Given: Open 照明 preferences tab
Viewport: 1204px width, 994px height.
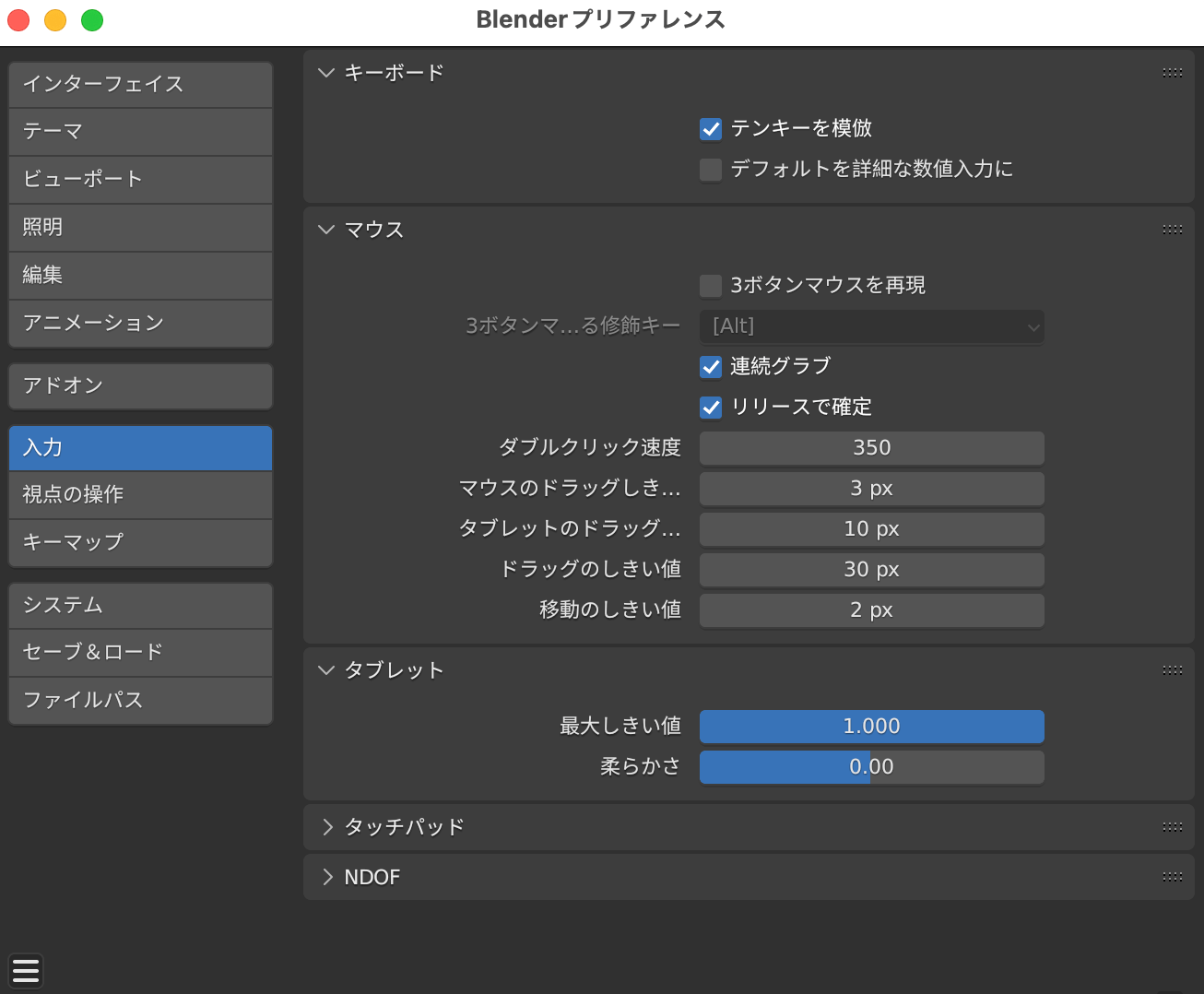Looking at the screenshot, I should (x=141, y=228).
